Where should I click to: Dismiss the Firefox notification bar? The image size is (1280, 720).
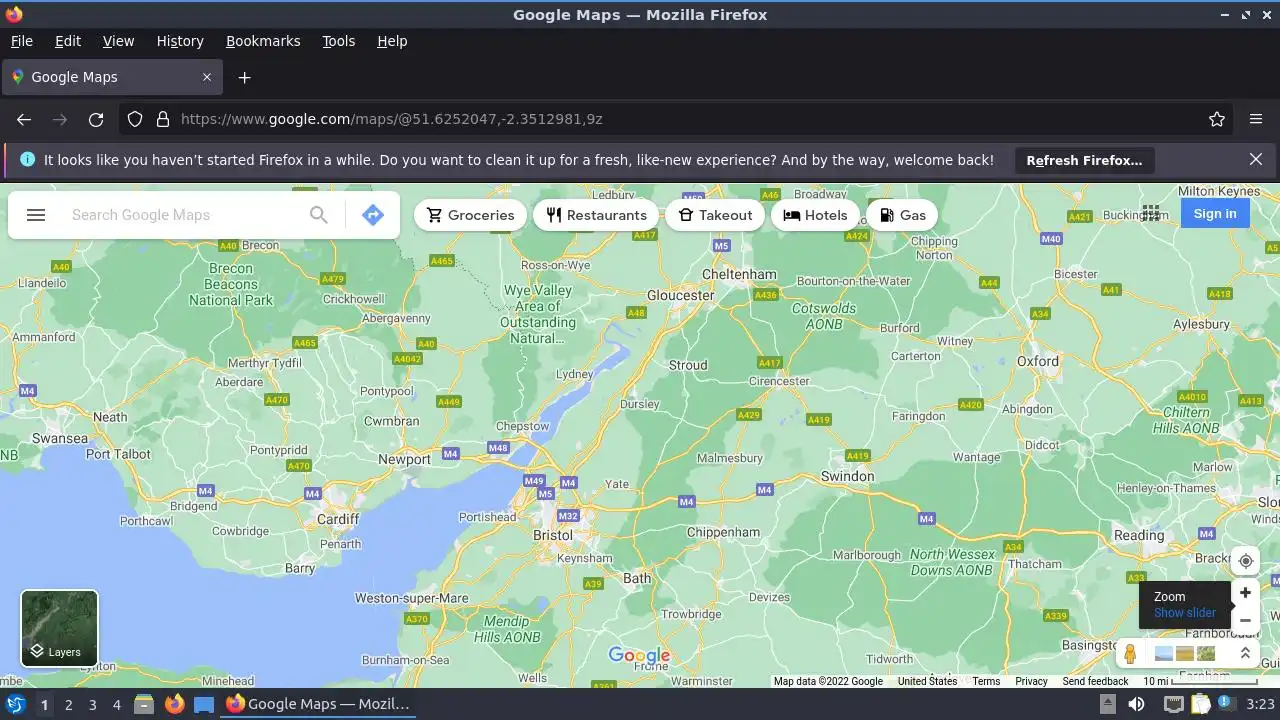pyautogui.click(x=1256, y=159)
